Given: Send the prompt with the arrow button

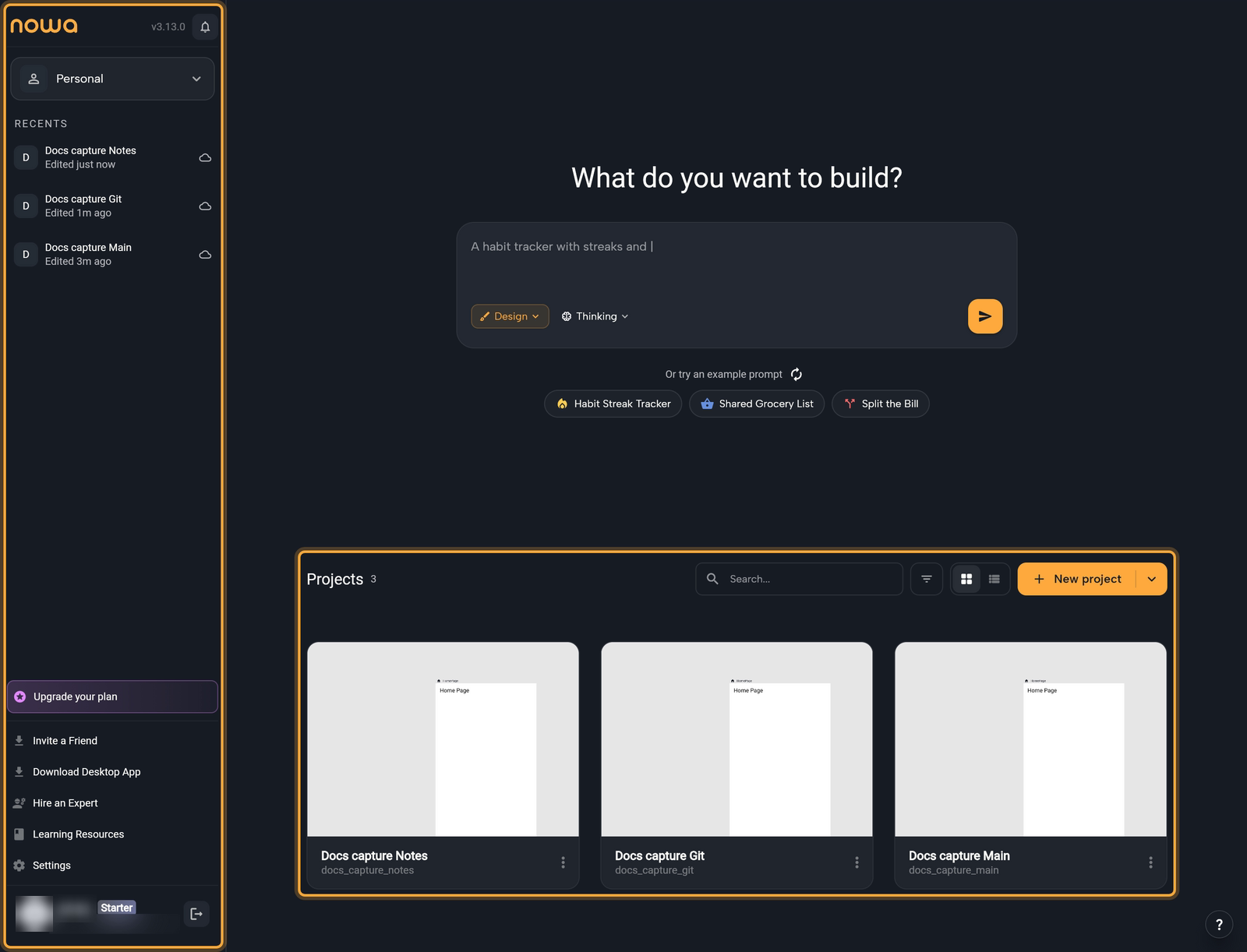Looking at the screenshot, I should click(985, 316).
